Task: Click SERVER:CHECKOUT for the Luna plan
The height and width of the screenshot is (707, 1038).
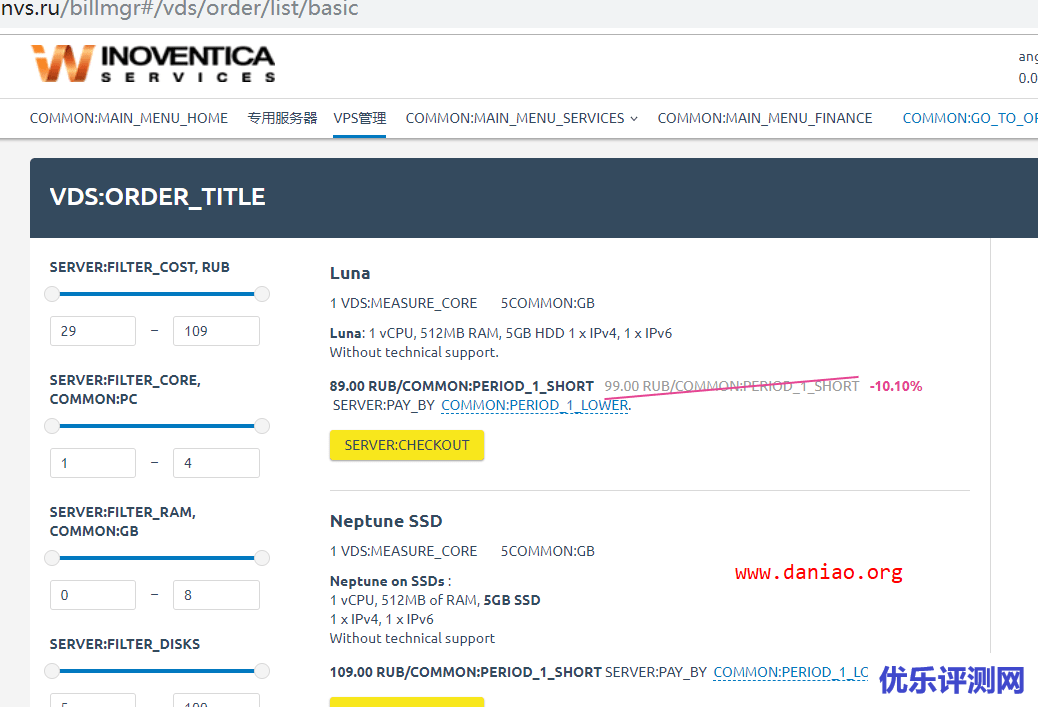Action: point(407,445)
